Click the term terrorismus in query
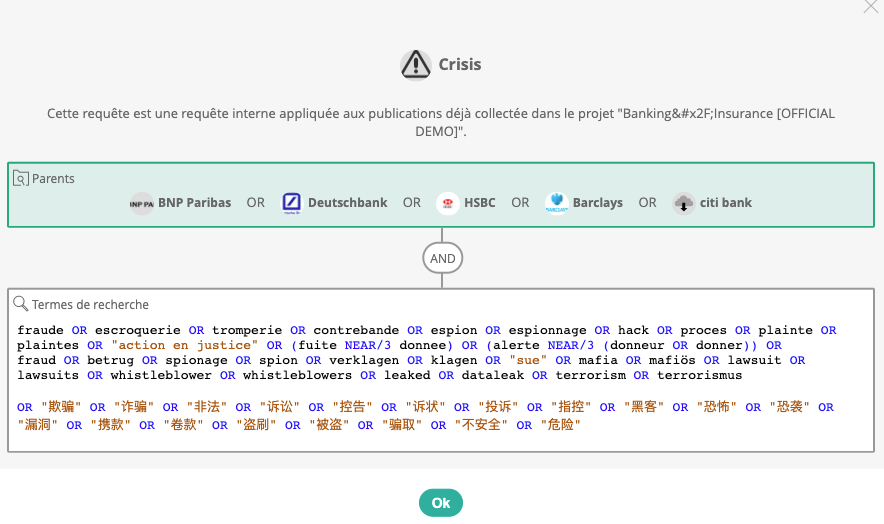Image resolution: width=884 pixels, height=524 pixels. coord(700,375)
